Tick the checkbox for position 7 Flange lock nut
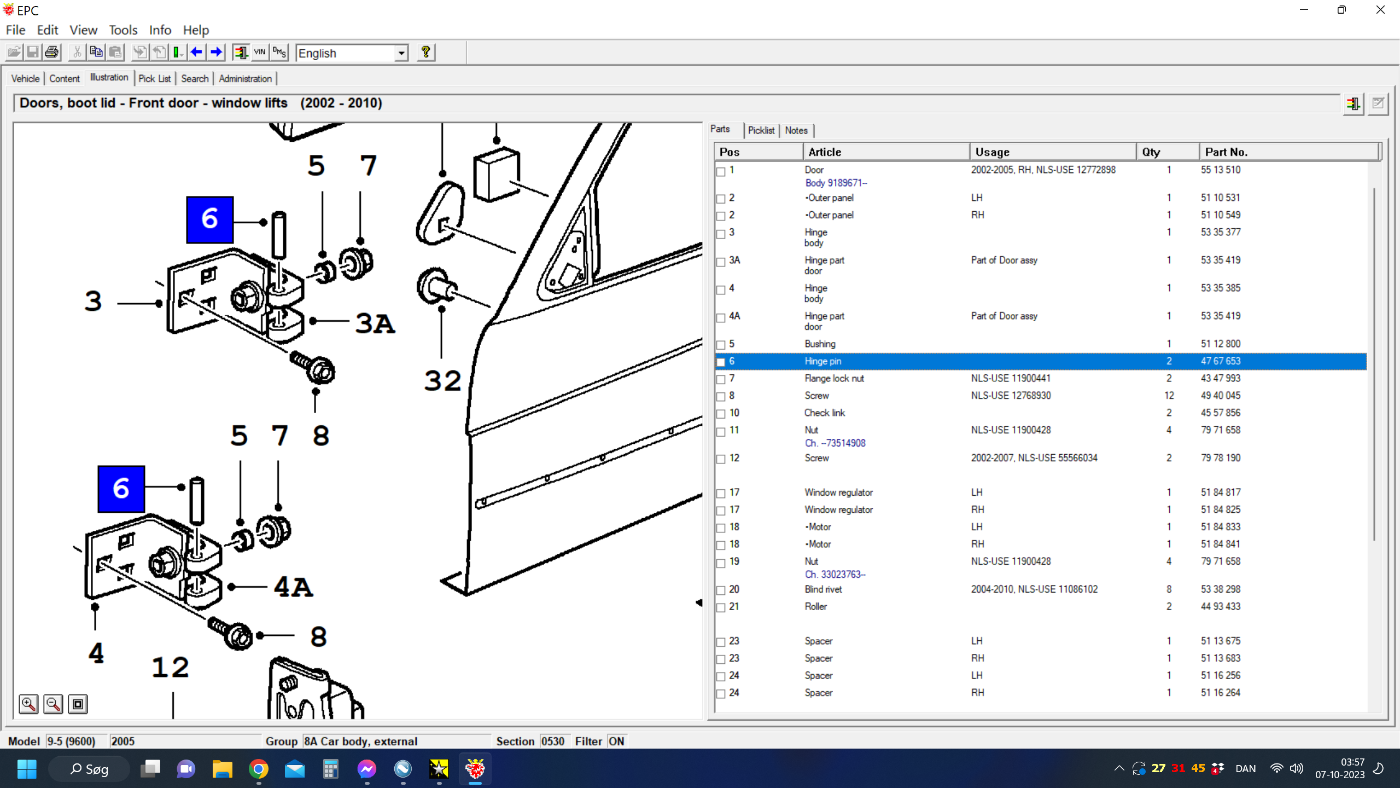The image size is (1400, 788). click(721, 379)
